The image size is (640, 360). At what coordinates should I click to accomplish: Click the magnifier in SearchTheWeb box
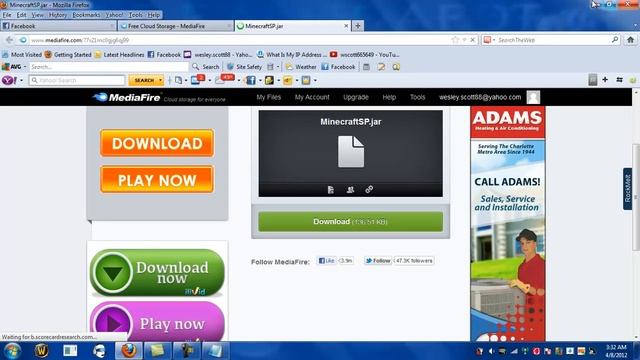pos(615,40)
